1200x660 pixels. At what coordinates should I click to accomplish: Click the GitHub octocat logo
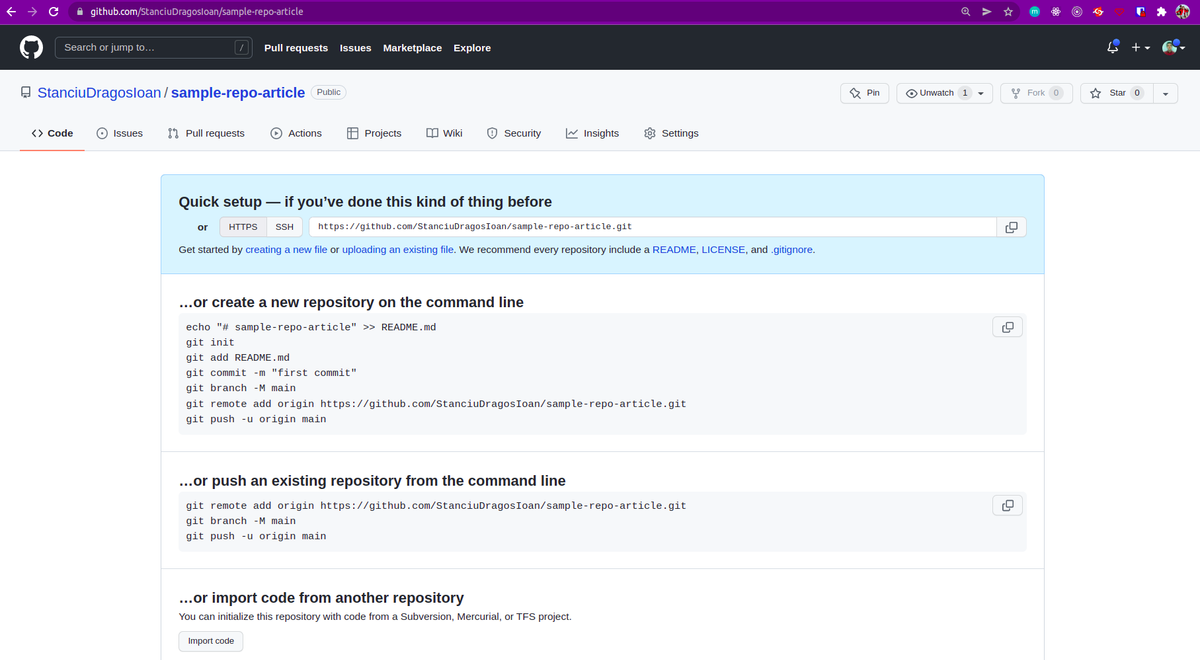point(30,47)
